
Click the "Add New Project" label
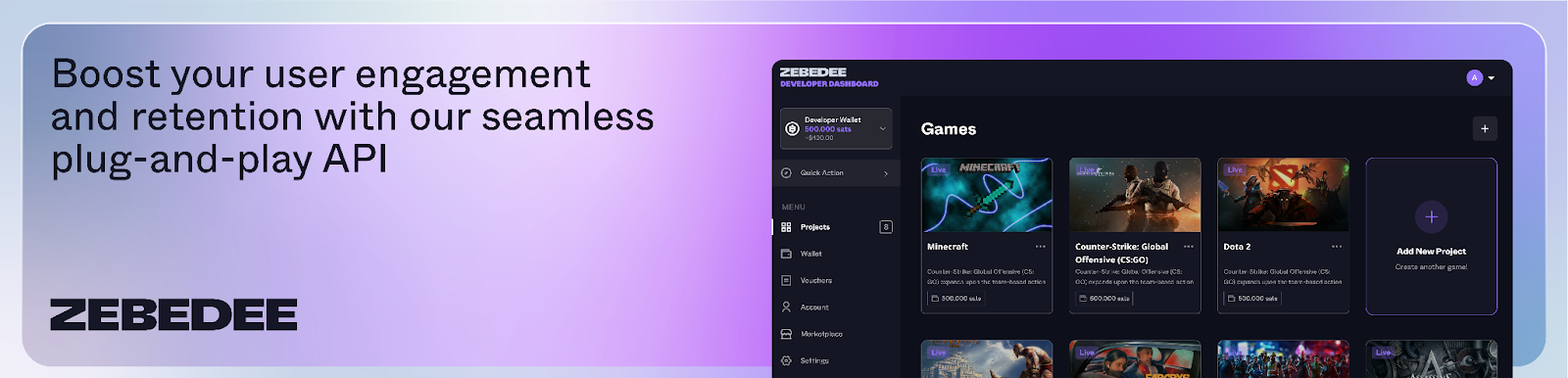click(1431, 252)
